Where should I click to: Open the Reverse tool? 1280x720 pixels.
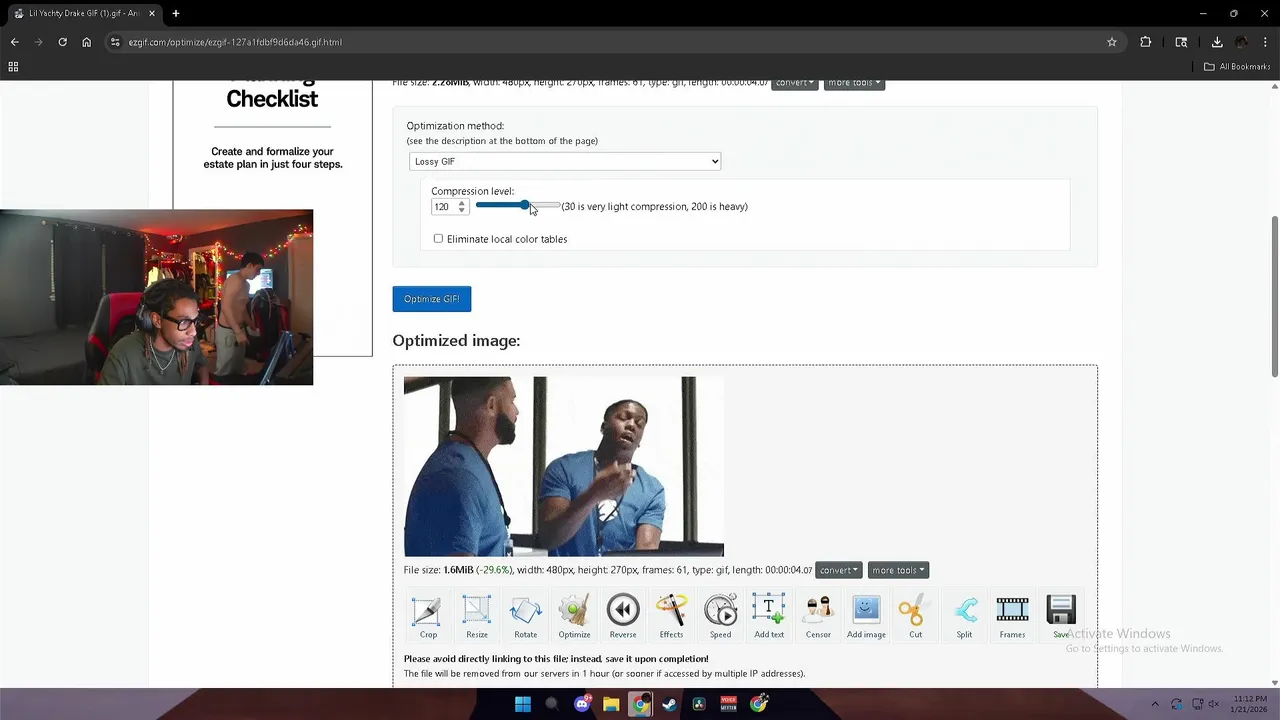[623, 616]
